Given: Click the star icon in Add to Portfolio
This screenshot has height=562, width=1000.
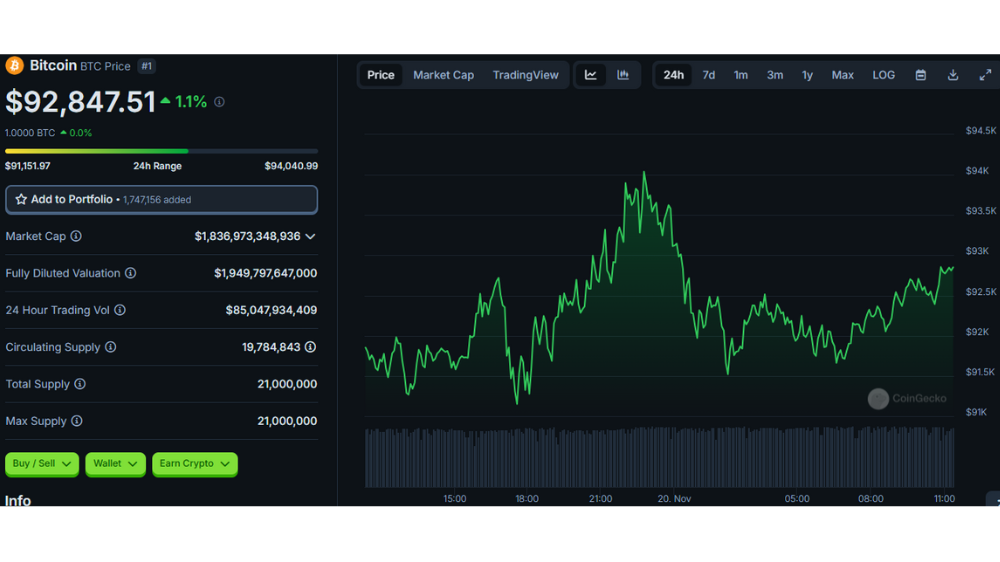Looking at the screenshot, I should 21,200.
